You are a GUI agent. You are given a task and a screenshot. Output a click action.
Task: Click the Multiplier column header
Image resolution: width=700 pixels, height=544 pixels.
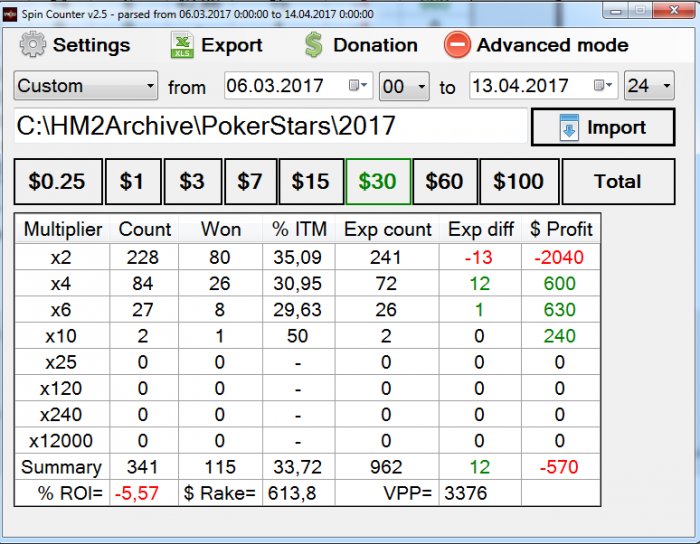tap(62, 229)
